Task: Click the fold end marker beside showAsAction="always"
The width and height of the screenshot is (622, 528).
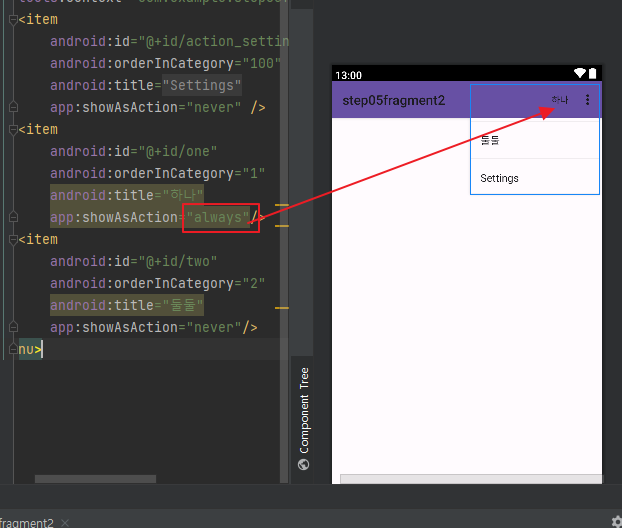Action: (x=13, y=217)
